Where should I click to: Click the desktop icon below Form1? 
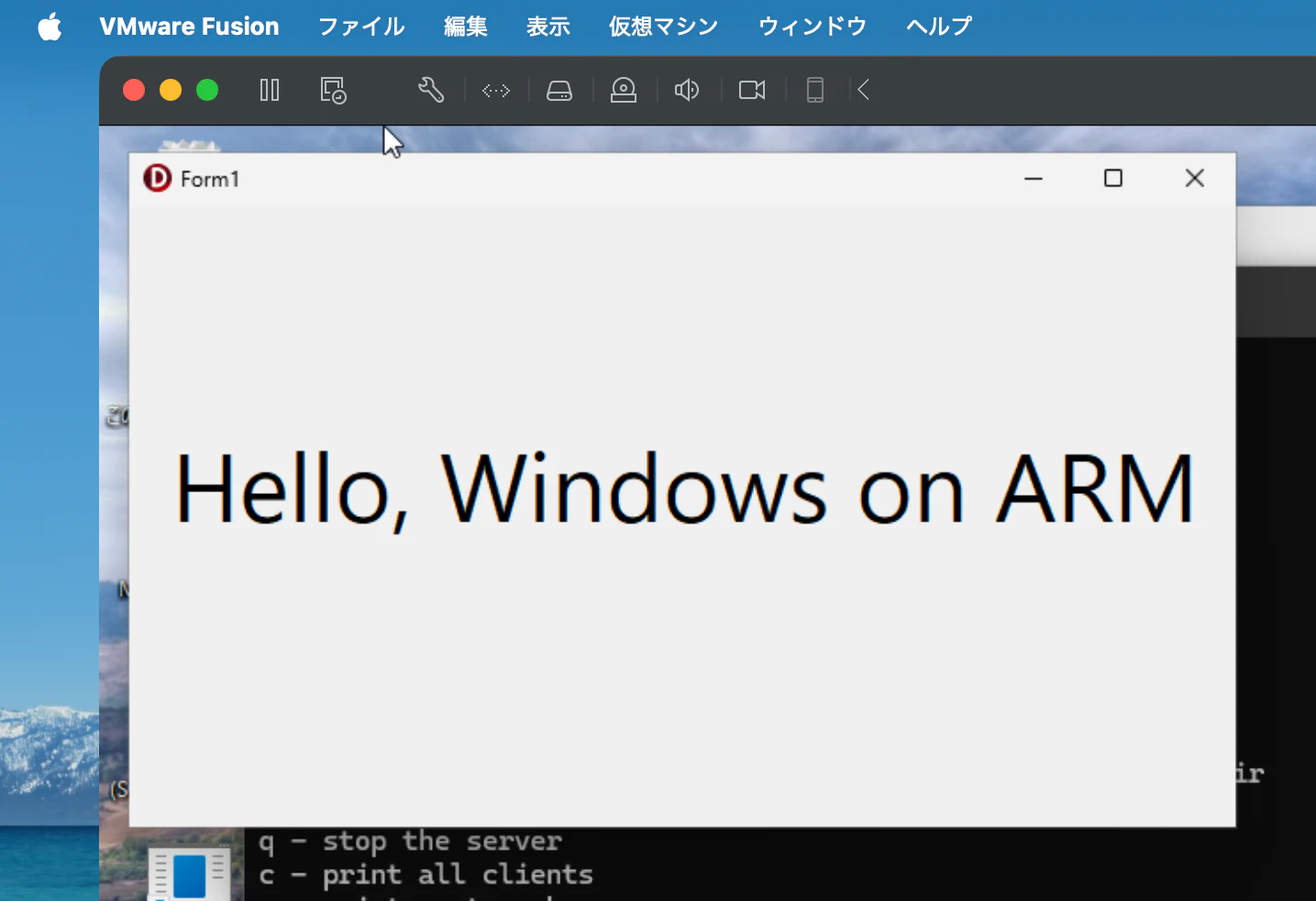(x=189, y=874)
